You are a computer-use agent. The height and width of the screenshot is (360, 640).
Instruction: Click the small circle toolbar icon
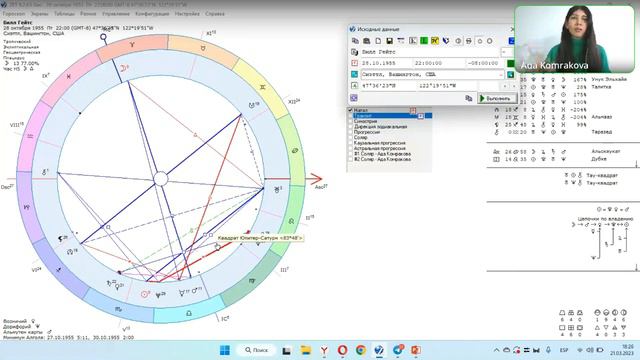pos(480,41)
